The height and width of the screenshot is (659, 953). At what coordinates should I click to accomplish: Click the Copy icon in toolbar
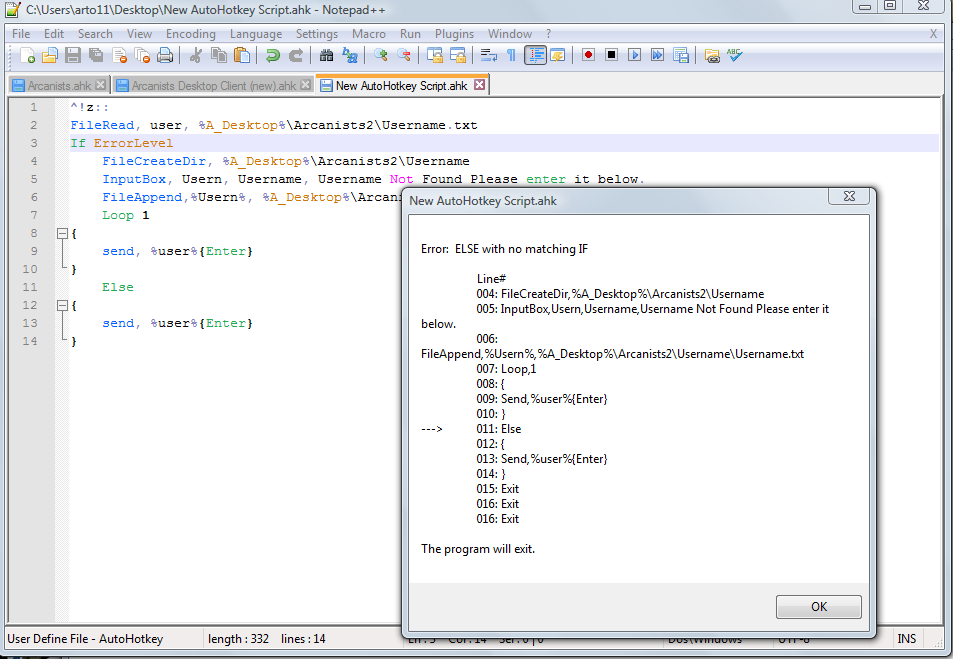click(x=219, y=55)
